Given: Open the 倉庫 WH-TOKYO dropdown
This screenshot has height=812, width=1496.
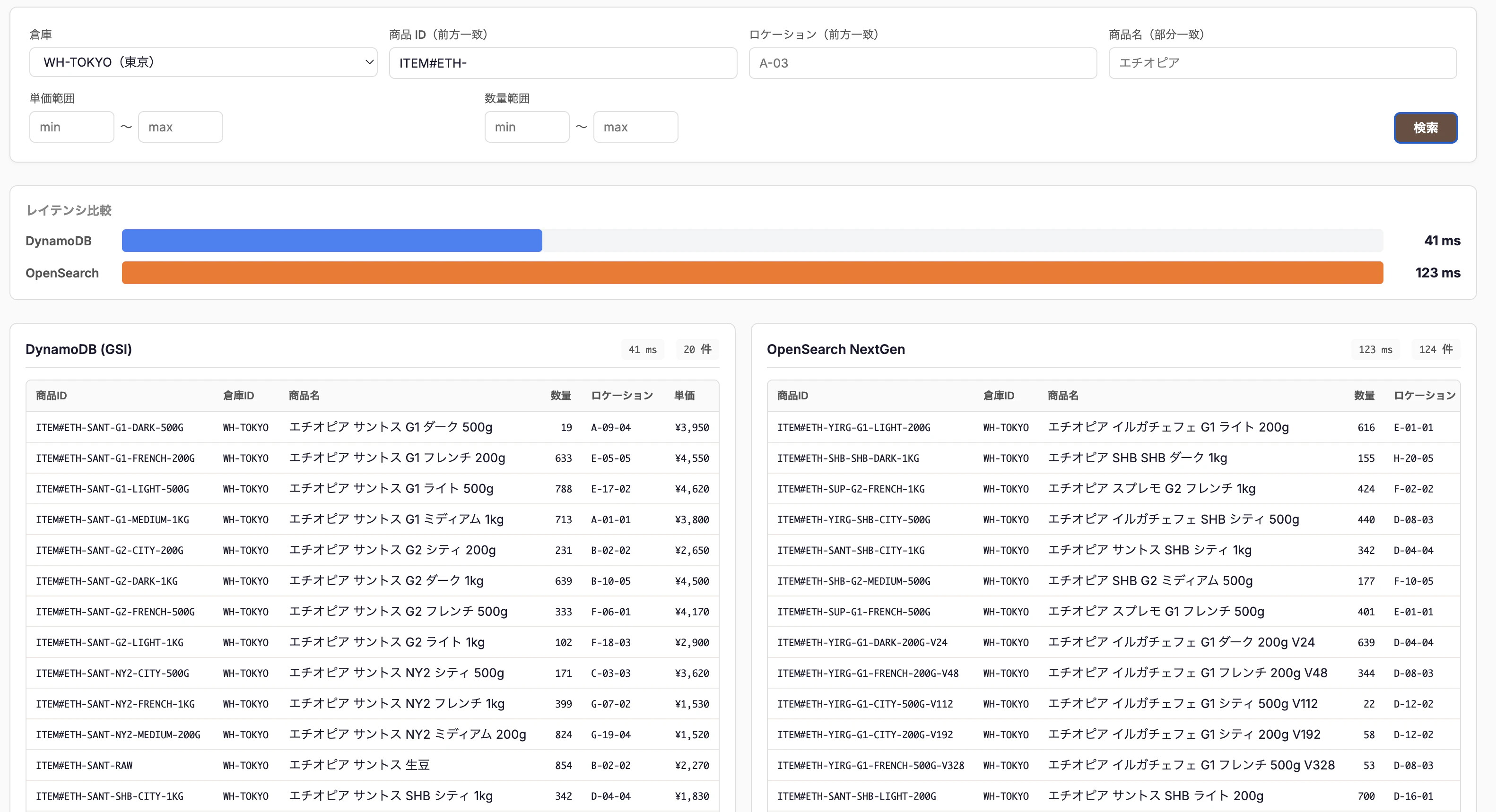Looking at the screenshot, I should [x=203, y=62].
